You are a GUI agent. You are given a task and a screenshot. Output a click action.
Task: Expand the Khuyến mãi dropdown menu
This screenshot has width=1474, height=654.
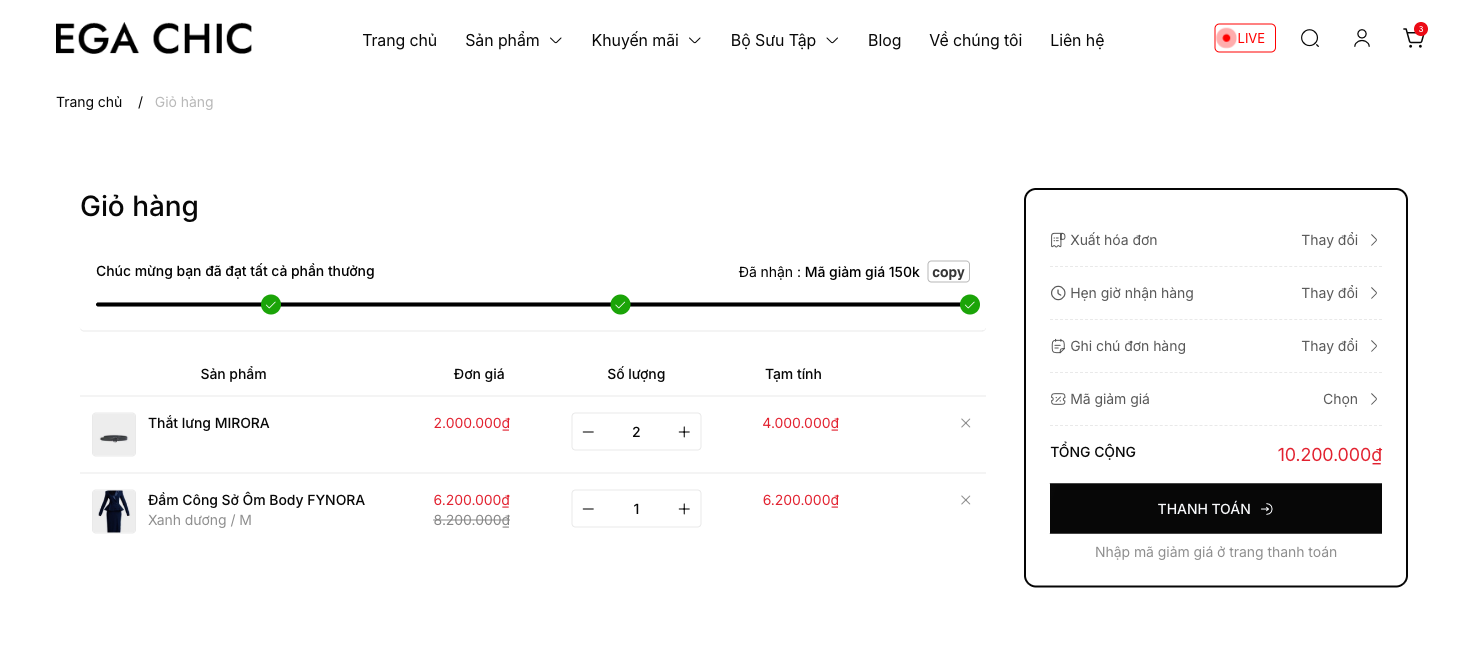tap(646, 40)
